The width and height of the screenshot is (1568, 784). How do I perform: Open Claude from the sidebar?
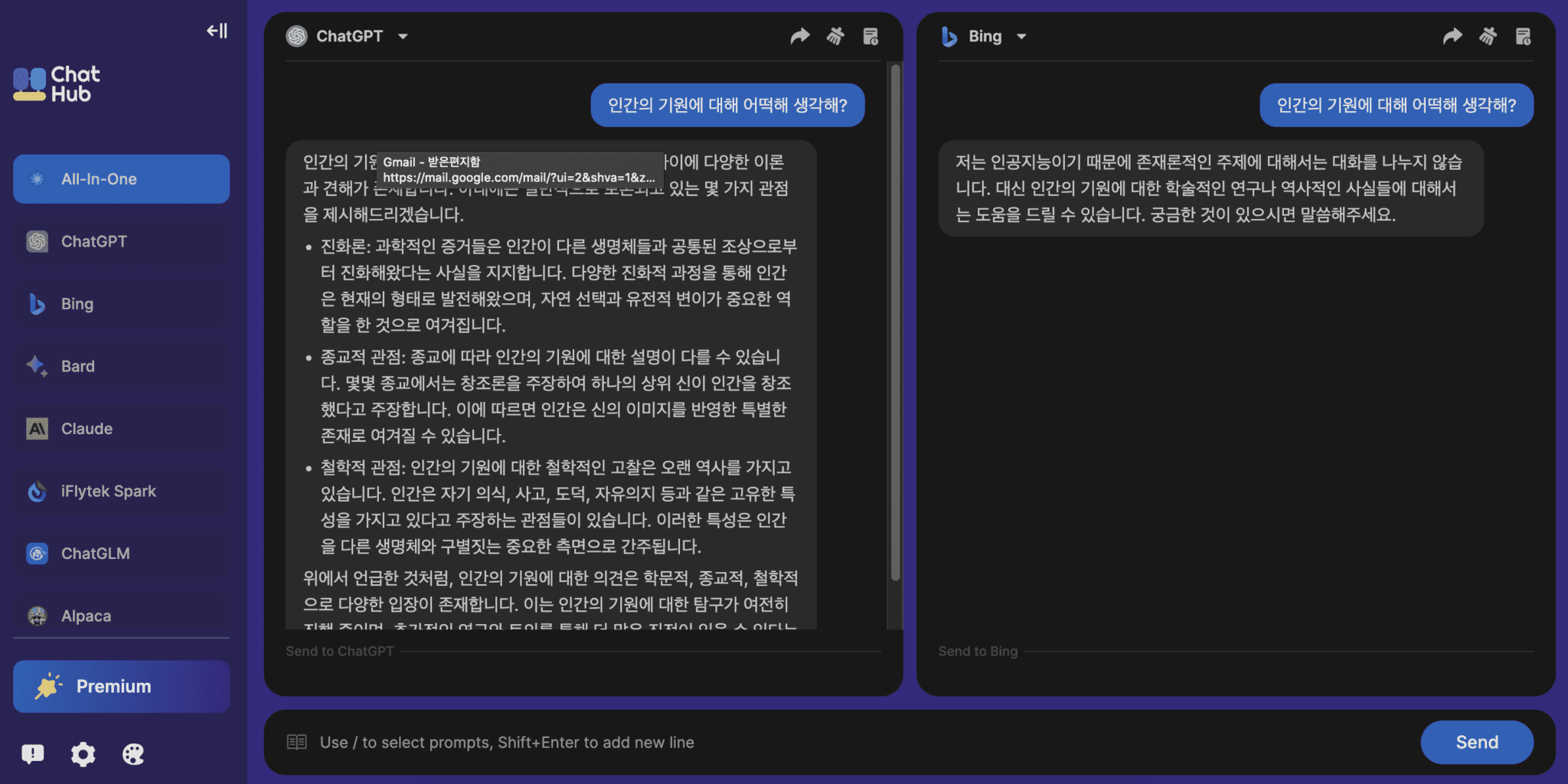click(x=121, y=429)
